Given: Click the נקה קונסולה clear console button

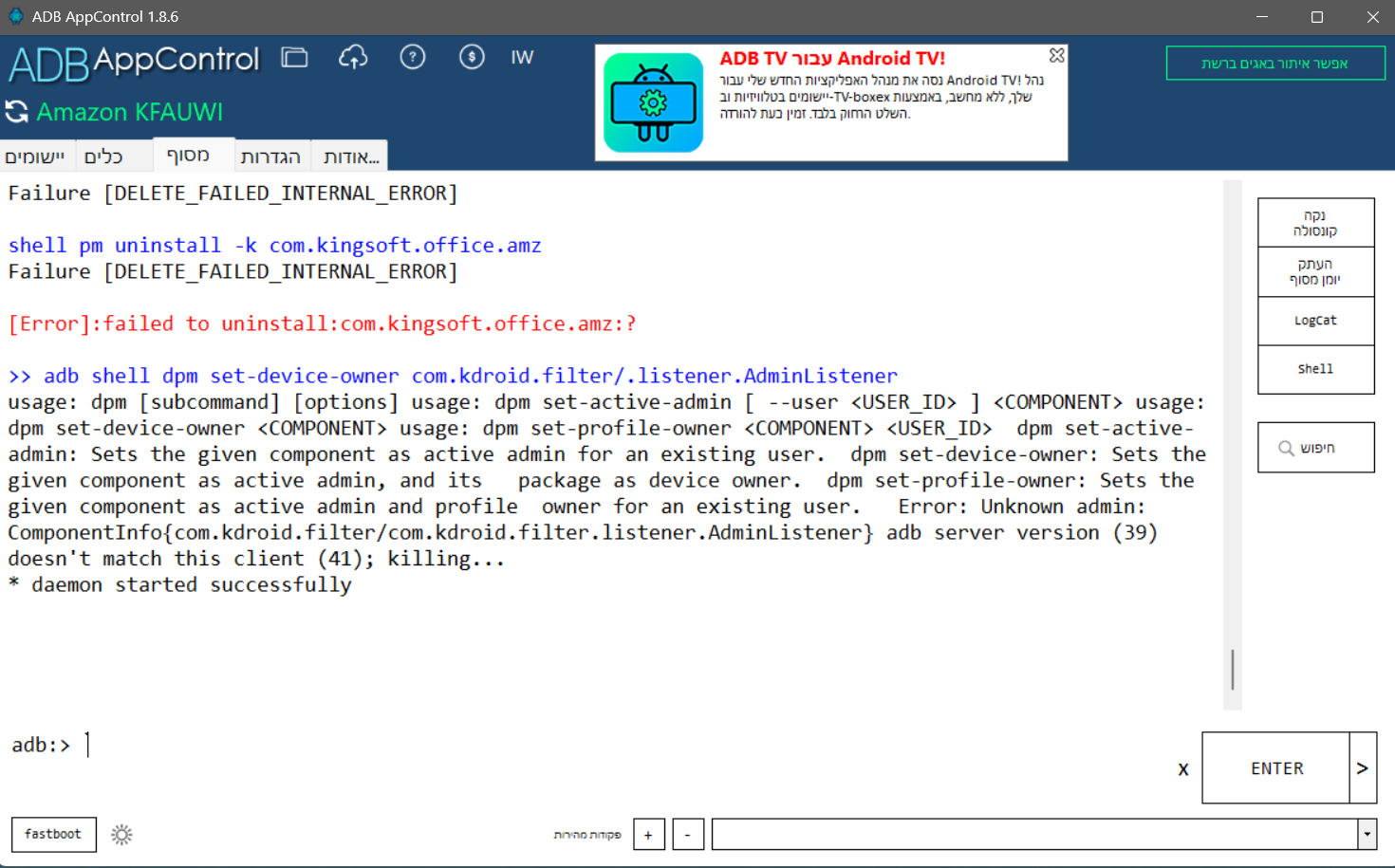Looking at the screenshot, I should (x=1315, y=223).
